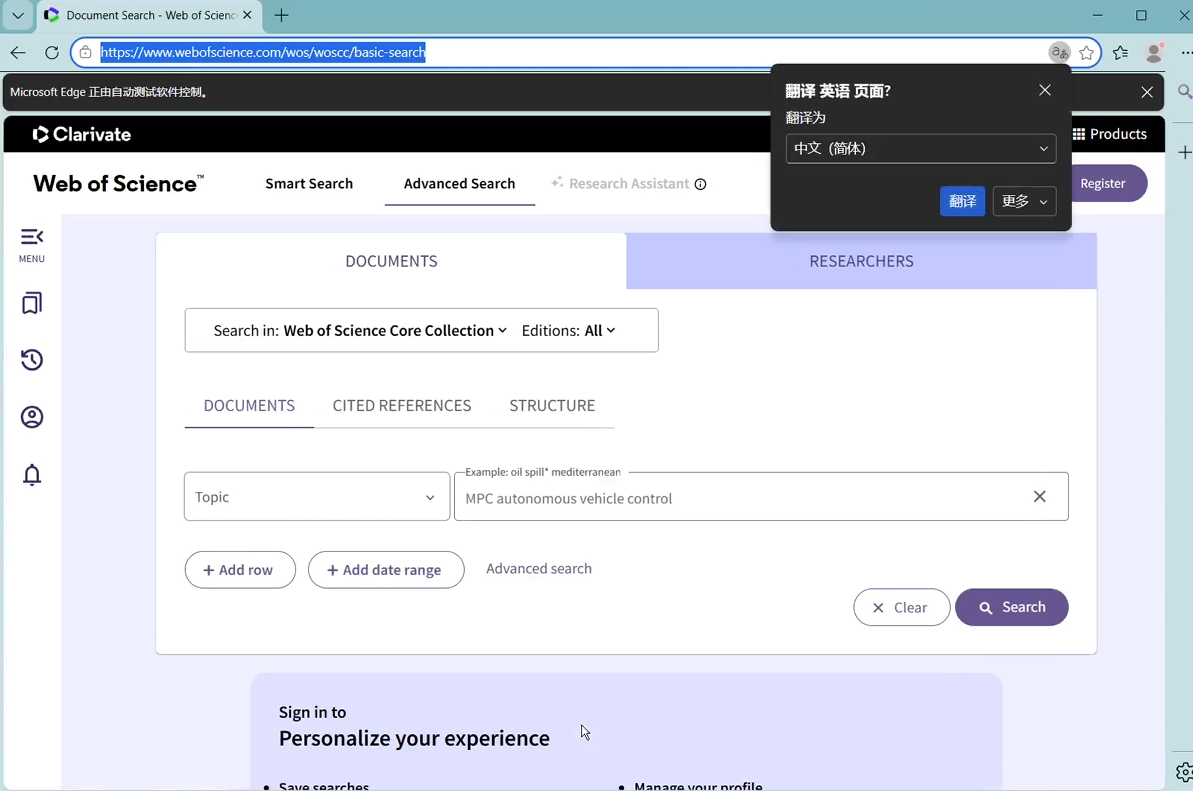Open the Products grid menu
The image size is (1193, 791).
[1109, 134]
